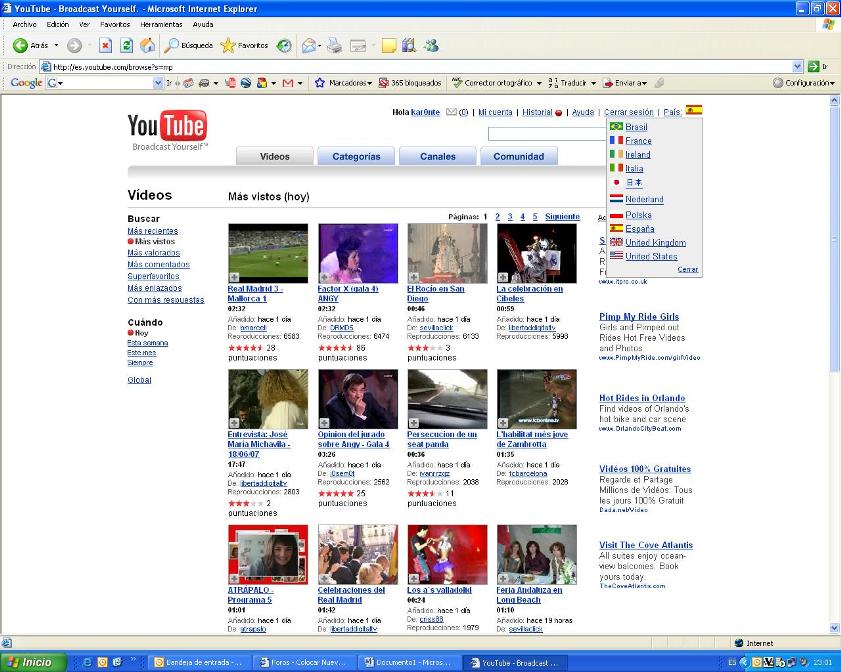Switch to Bandeja de entrada taskbar item
Viewport: 841px width, 672px height.
(x=200, y=662)
